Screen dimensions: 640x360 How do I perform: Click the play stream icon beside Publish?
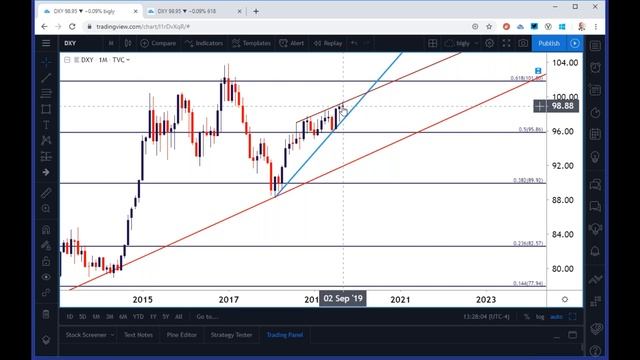click(575, 43)
